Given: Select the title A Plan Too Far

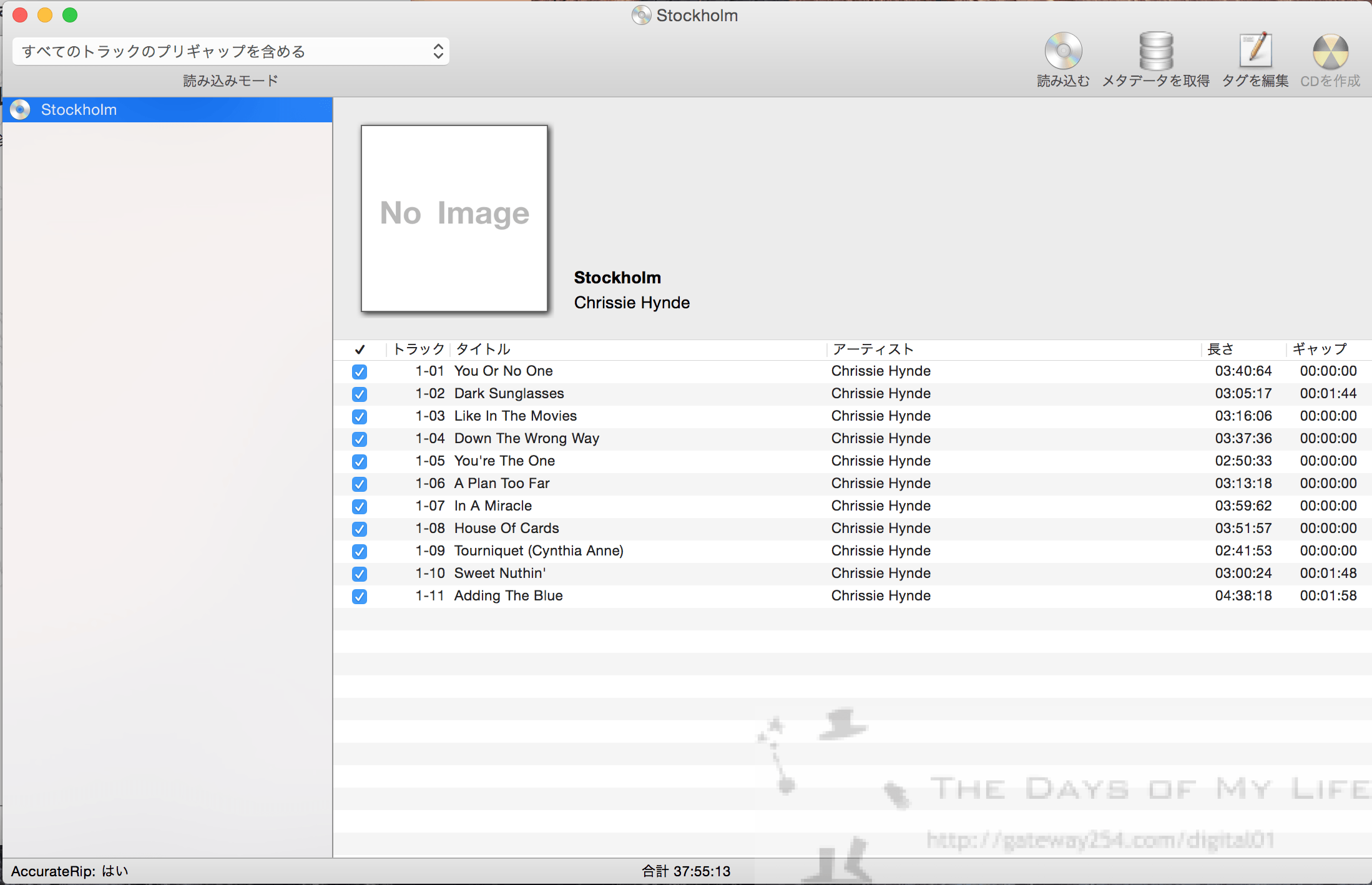Looking at the screenshot, I should (502, 483).
